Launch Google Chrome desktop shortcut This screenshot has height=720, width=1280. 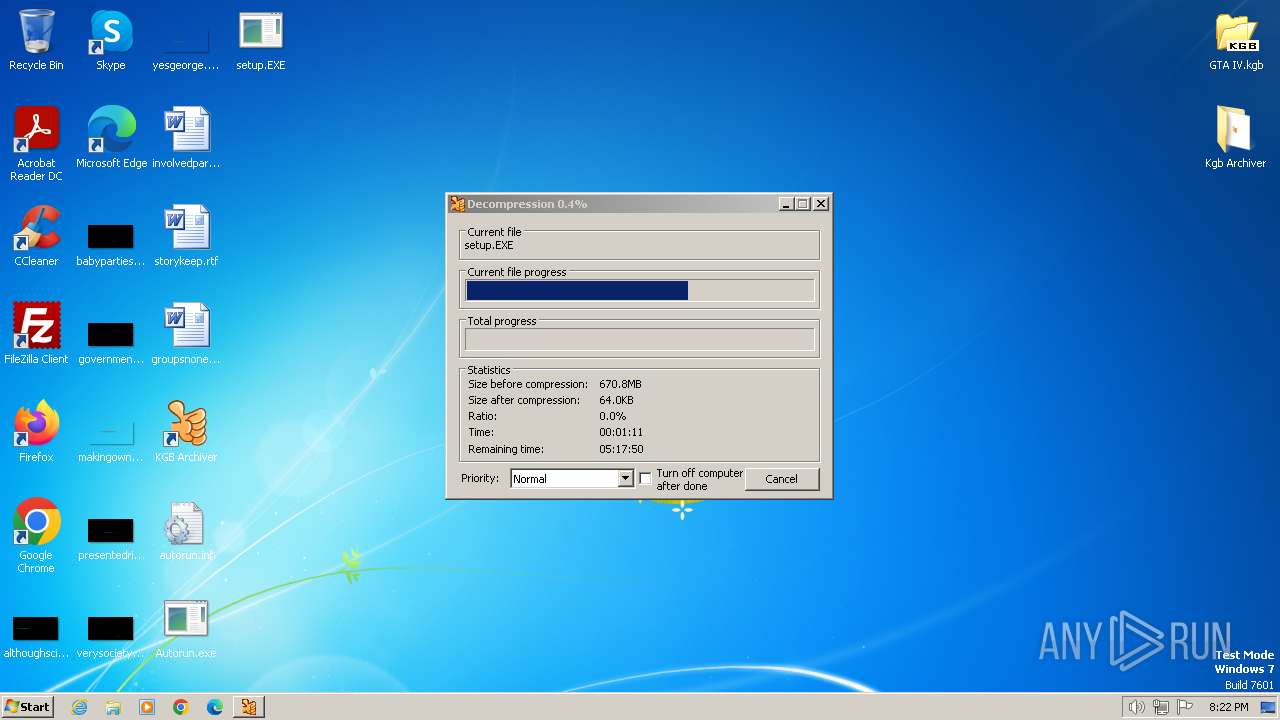tap(36, 535)
